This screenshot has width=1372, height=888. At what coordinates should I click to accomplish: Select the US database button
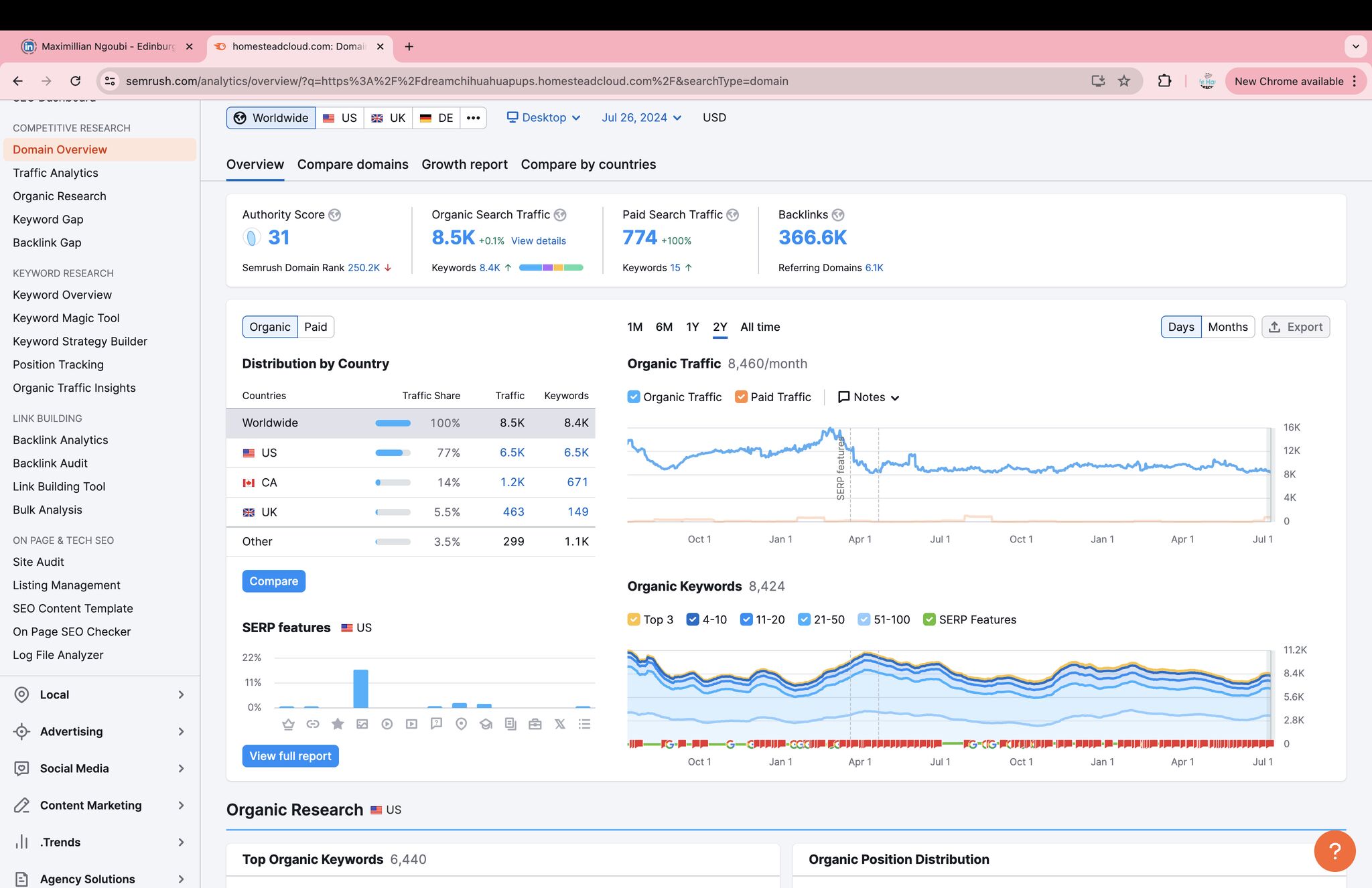340,118
